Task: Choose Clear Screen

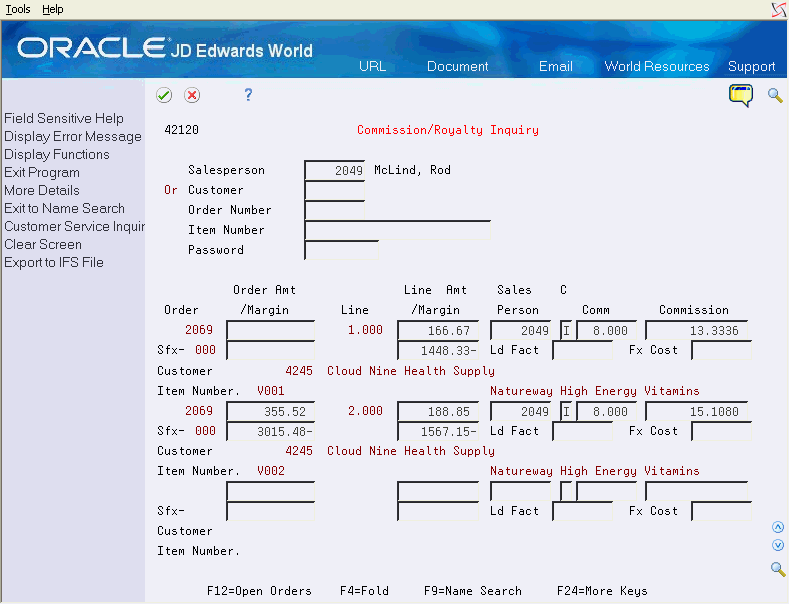Action: (x=43, y=245)
